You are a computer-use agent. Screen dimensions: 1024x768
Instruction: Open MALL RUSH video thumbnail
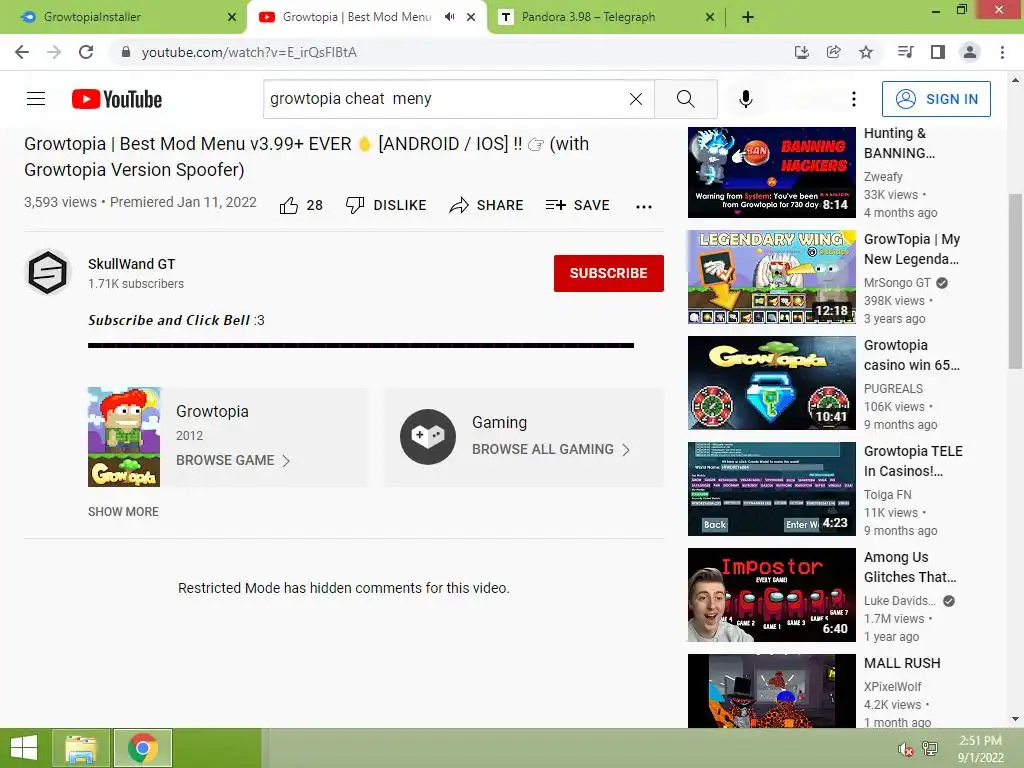pyautogui.click(x=772, y=691)
